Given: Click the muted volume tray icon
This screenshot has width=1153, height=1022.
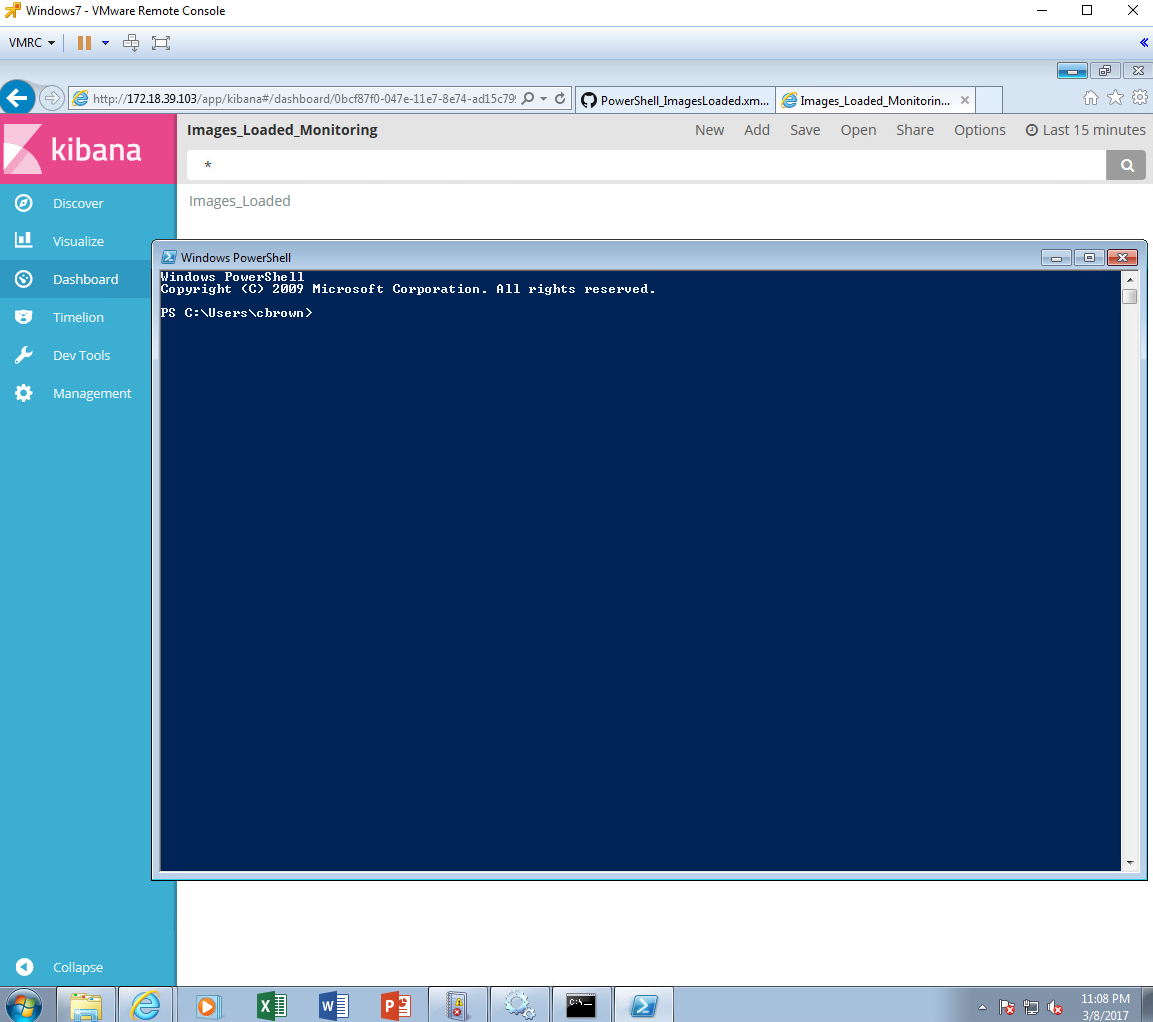Looking at the screenshot, I should (1055, 1007).
